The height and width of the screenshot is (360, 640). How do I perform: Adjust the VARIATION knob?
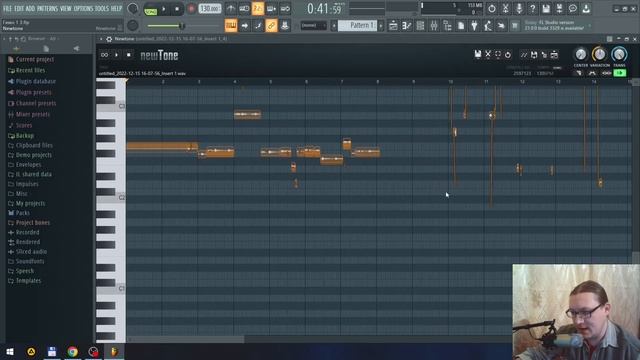[600, 54]
